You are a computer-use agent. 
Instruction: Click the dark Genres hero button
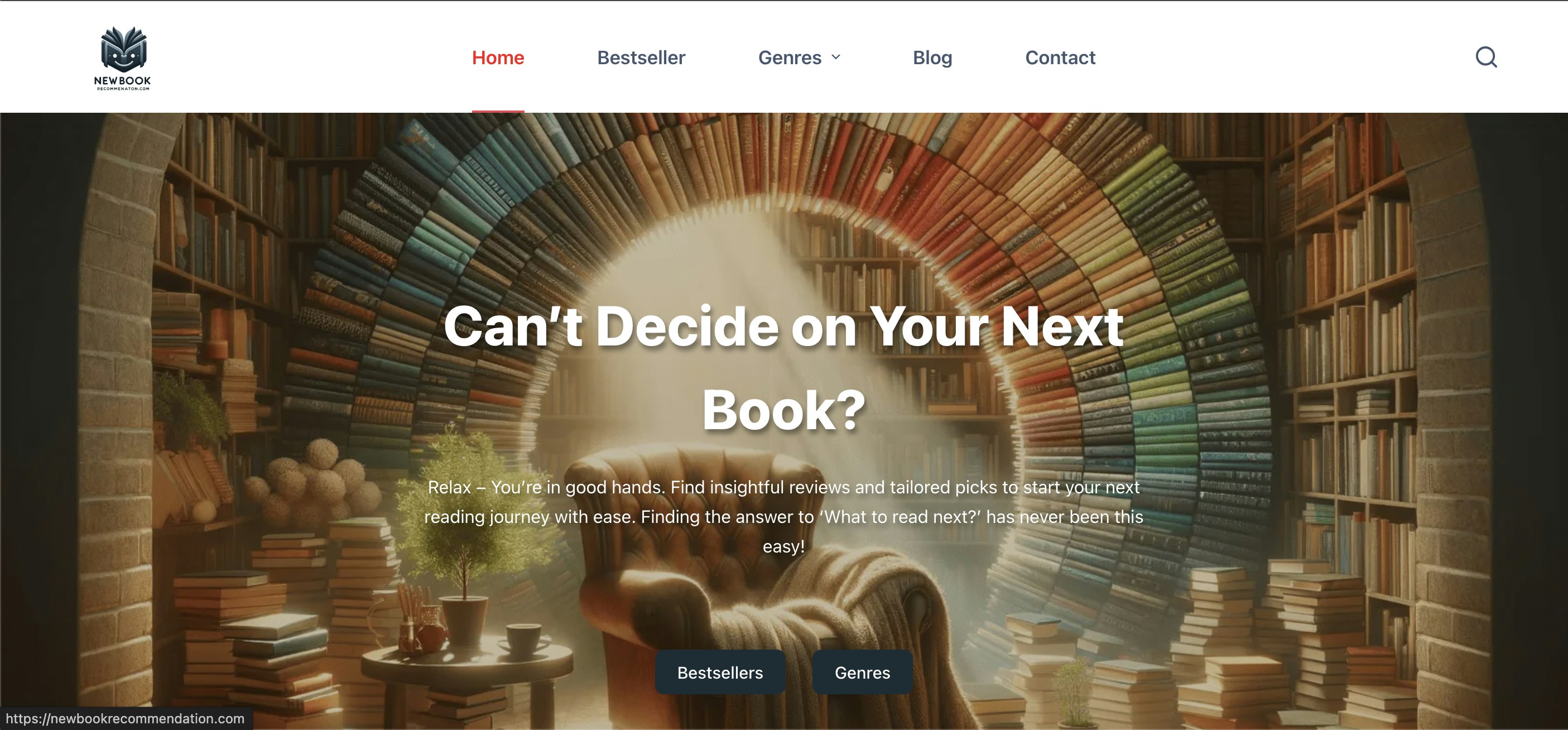pyautogui.click(x=862, y=672)
